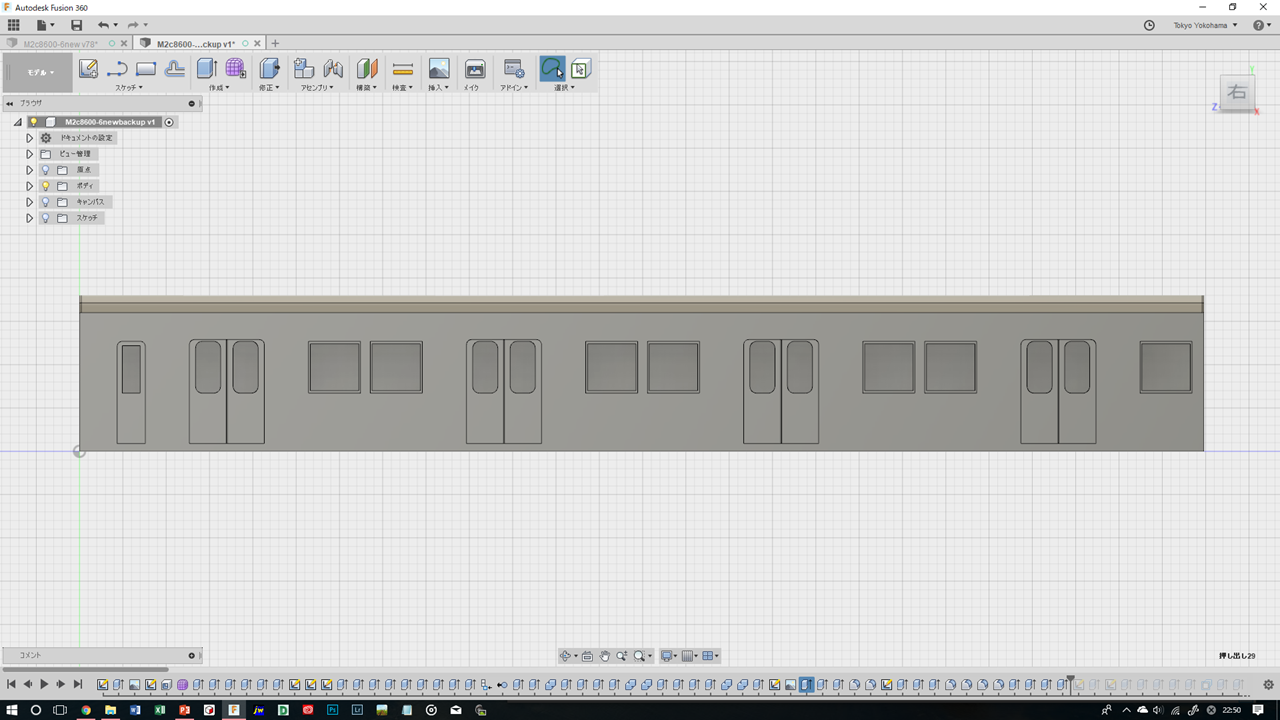
Task: Jump to the timeline end
Action: pos(77,685)
